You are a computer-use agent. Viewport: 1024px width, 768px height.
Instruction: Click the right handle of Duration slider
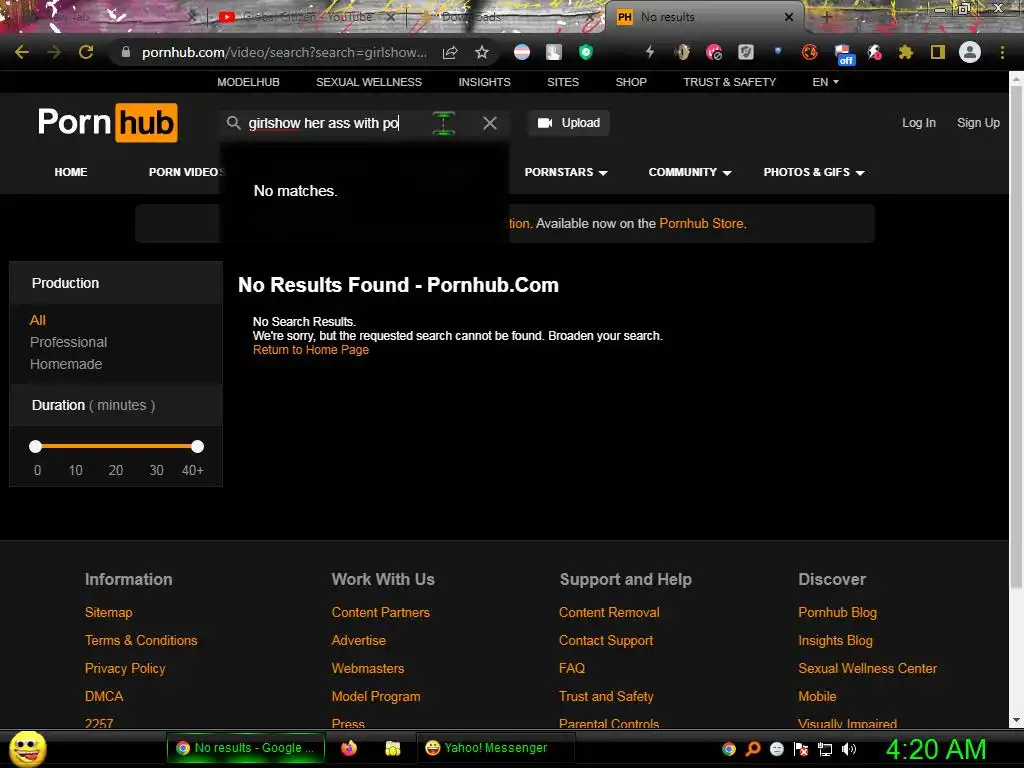pyautogui.click(x=197, y=447)
